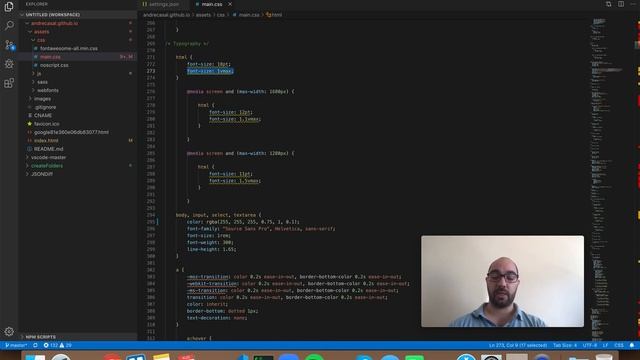Open index.html in the explorer
The height and width of the screenshot is (360, 640).
tap(46, 140)
